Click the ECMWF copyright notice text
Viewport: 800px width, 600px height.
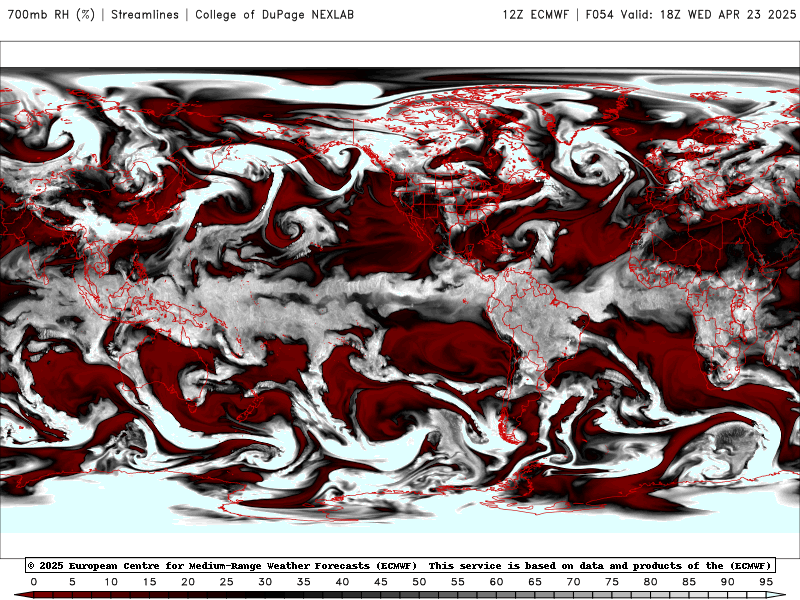pos(222,565)
